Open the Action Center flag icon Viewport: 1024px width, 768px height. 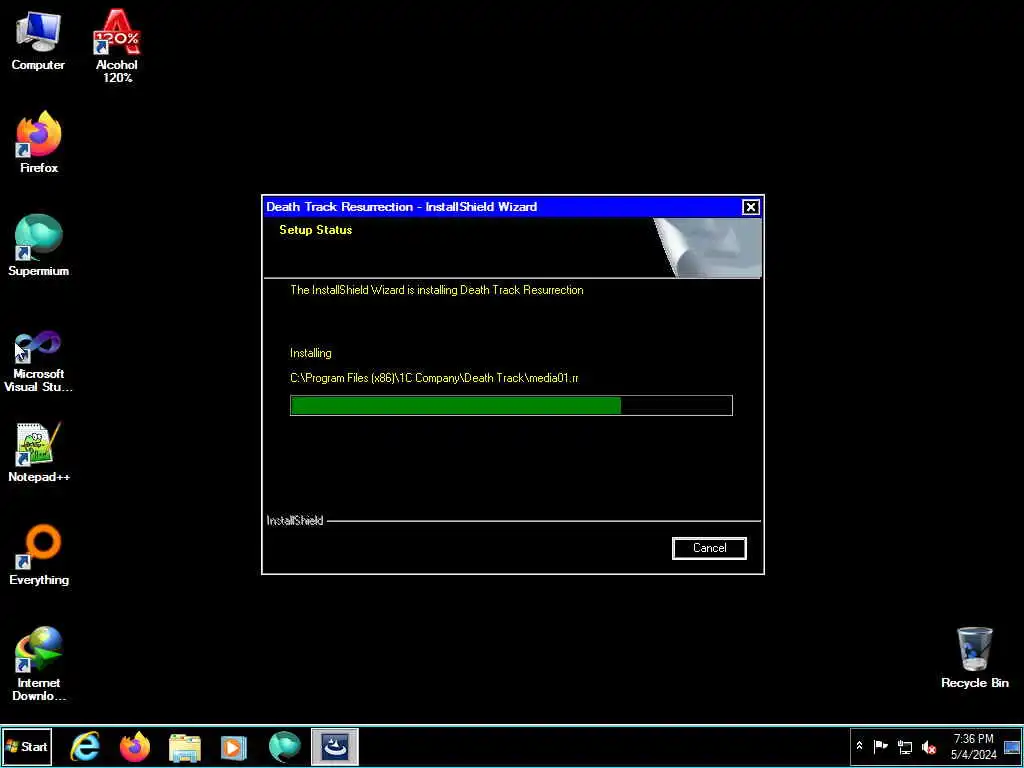pyautogui.click(x=880, y=746)
